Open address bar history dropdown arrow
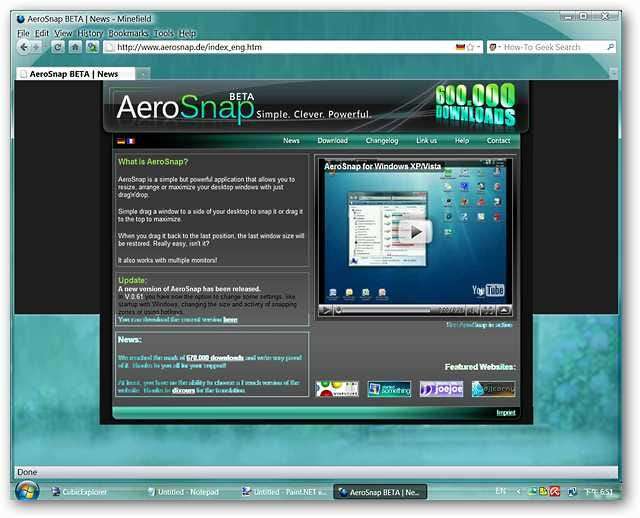Image resolution: width=640 pixels, height=518 pixels. [478, 47]
